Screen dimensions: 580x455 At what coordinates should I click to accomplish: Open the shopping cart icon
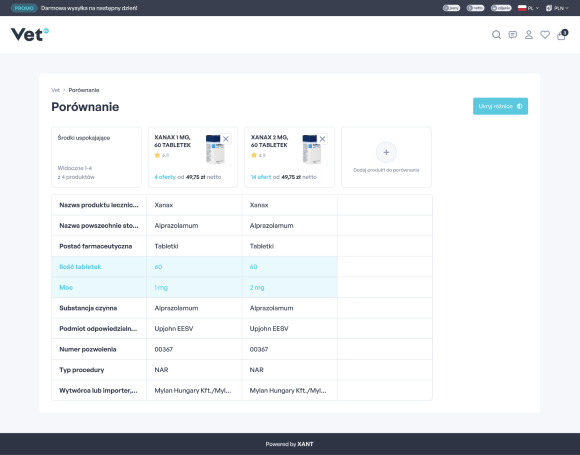click(x=562, y=35)
